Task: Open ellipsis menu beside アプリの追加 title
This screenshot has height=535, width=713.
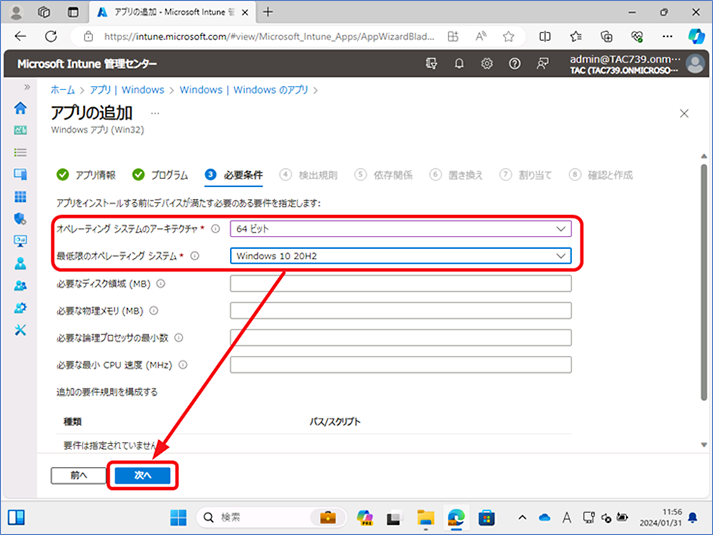Action: pyautogui.click(x=155, y=113)
